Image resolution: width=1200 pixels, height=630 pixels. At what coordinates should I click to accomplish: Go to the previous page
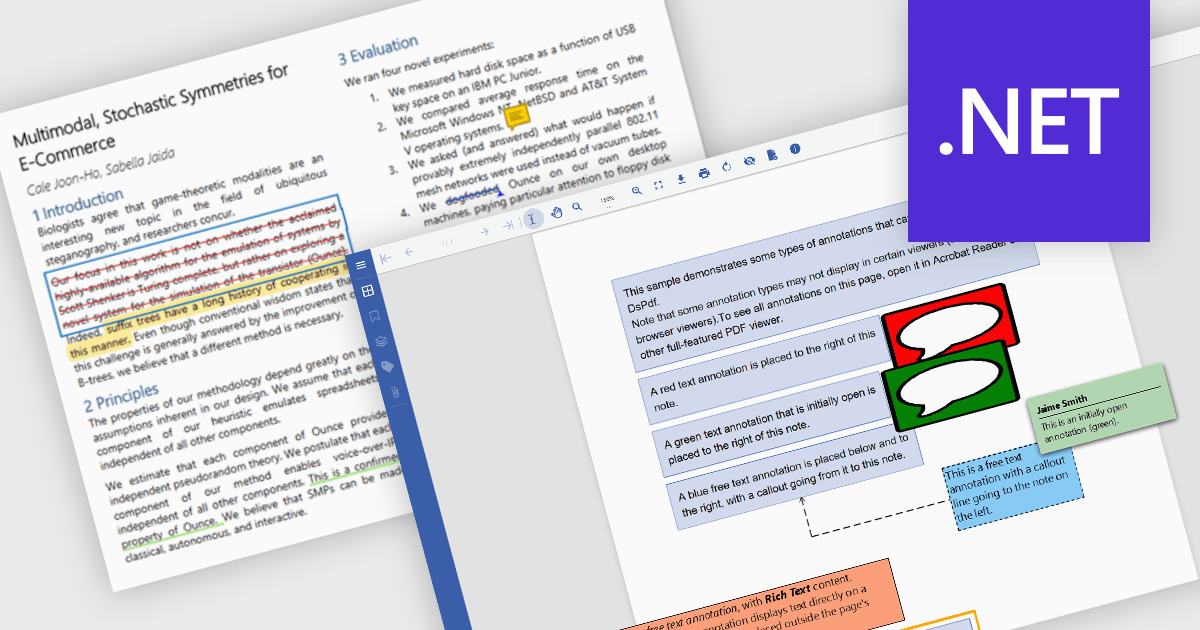point(411,252)
